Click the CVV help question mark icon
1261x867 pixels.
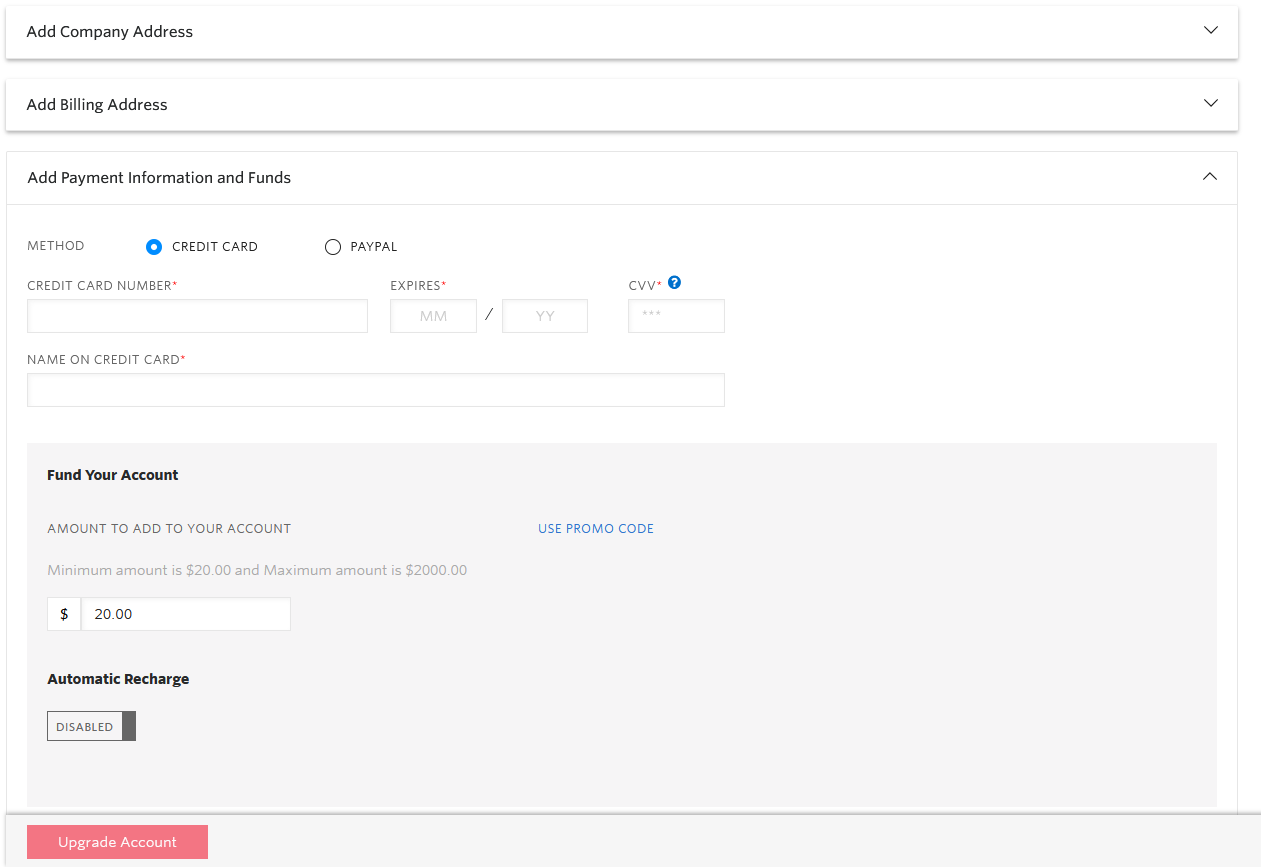click(675, 283)
